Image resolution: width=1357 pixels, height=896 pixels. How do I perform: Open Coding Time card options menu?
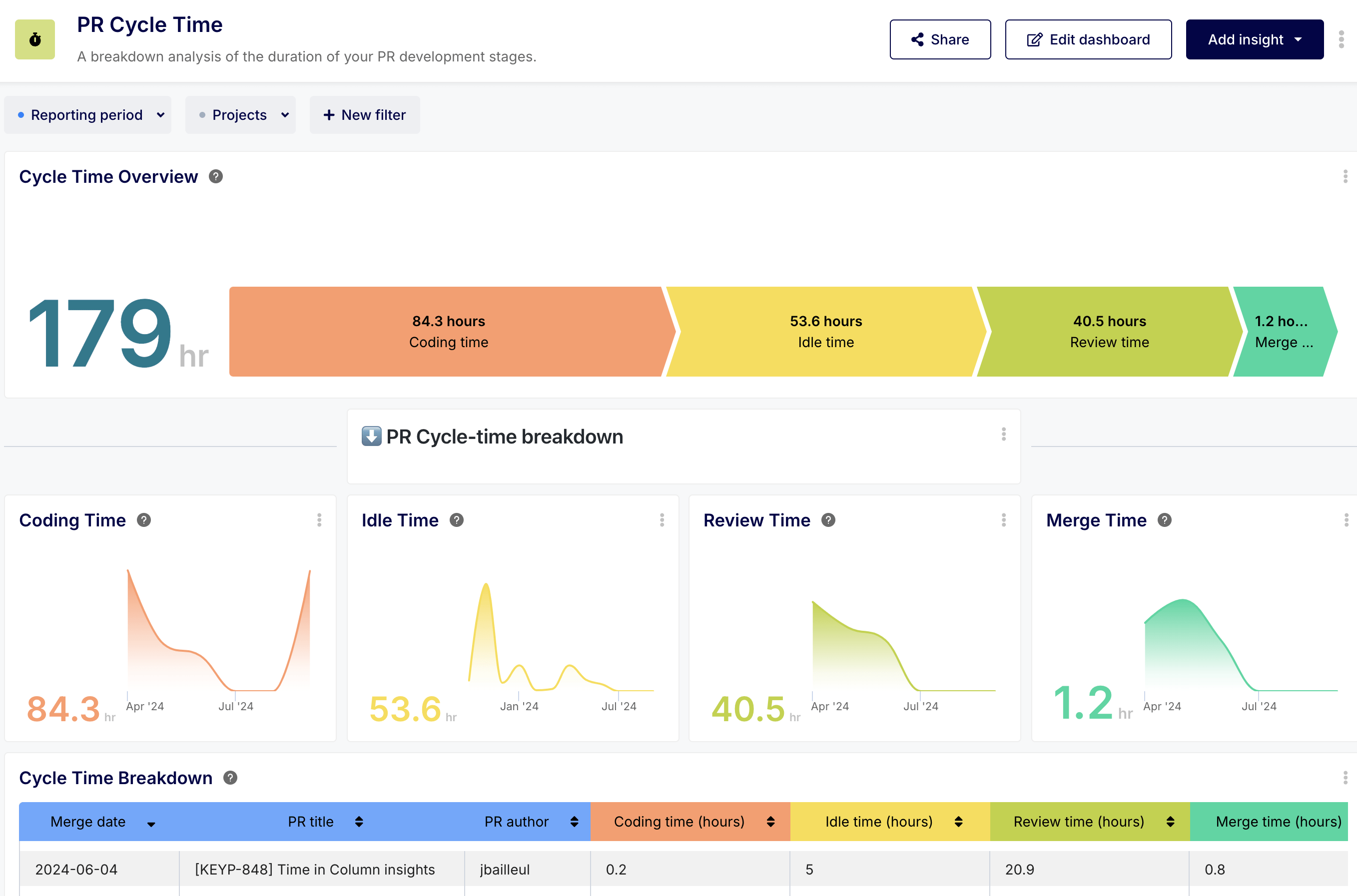(319, 520)
